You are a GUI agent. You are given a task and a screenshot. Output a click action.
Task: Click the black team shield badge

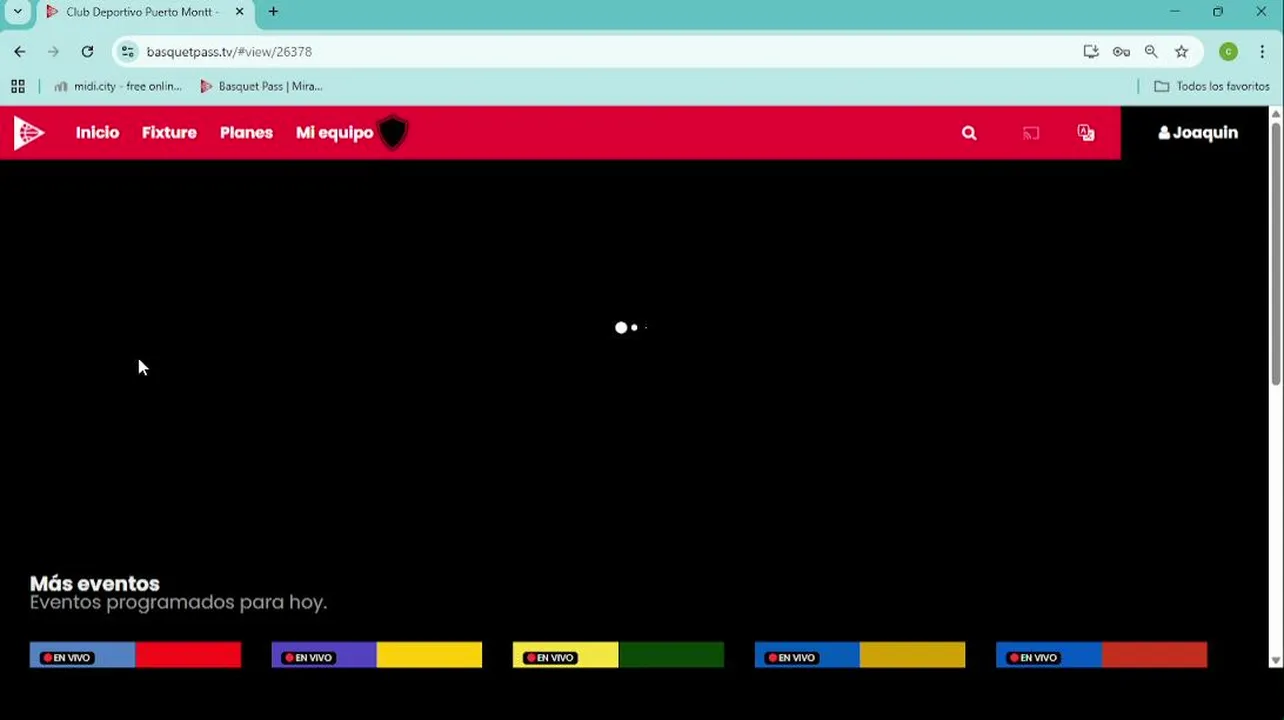(x=393, y=133)
